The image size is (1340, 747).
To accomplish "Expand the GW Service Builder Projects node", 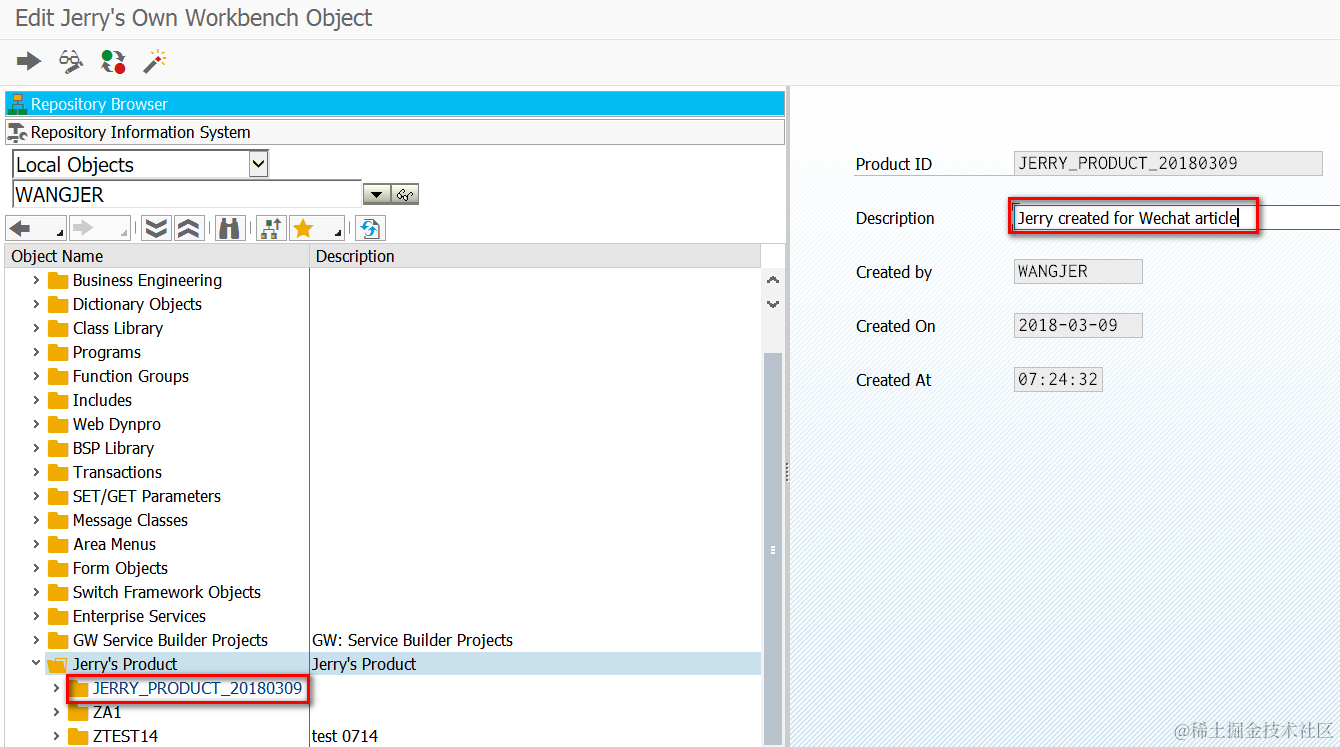I will point(37,640).
